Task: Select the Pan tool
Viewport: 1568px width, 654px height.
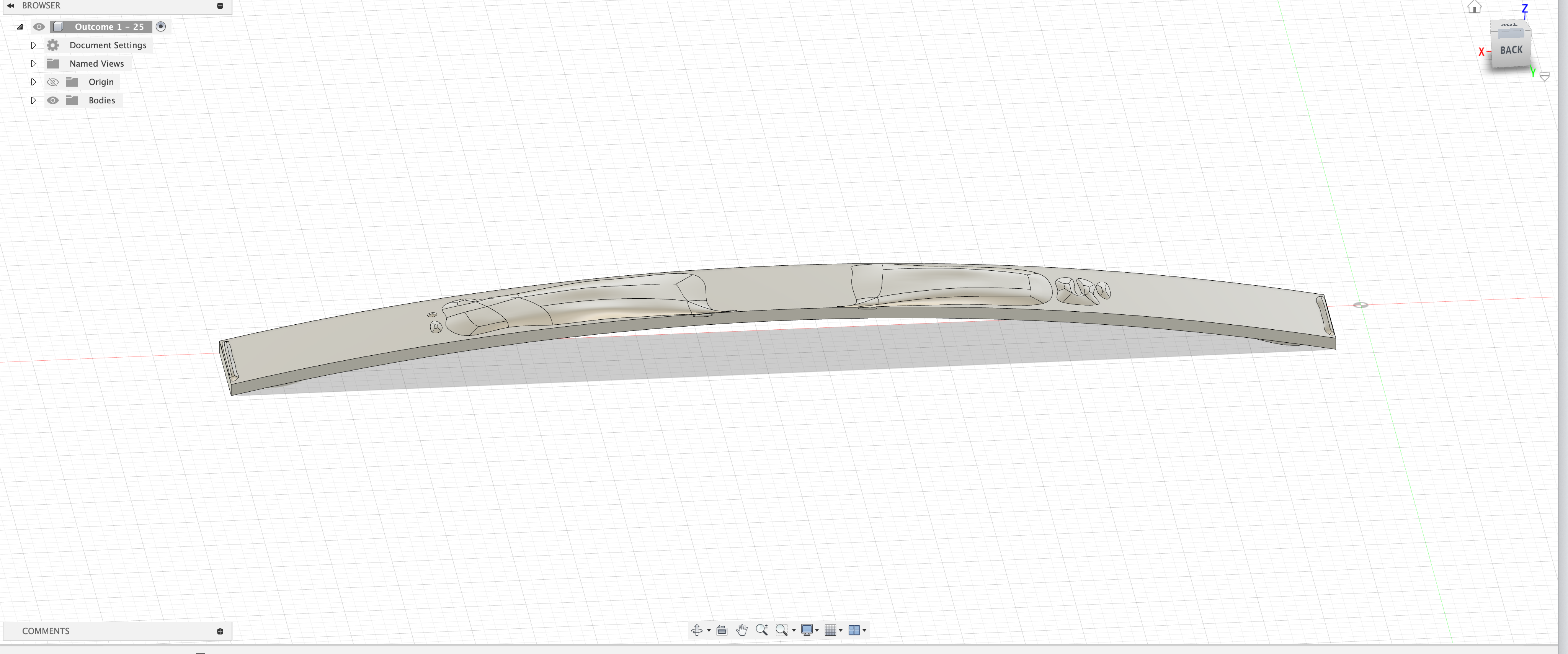Action: coord(742,630)
